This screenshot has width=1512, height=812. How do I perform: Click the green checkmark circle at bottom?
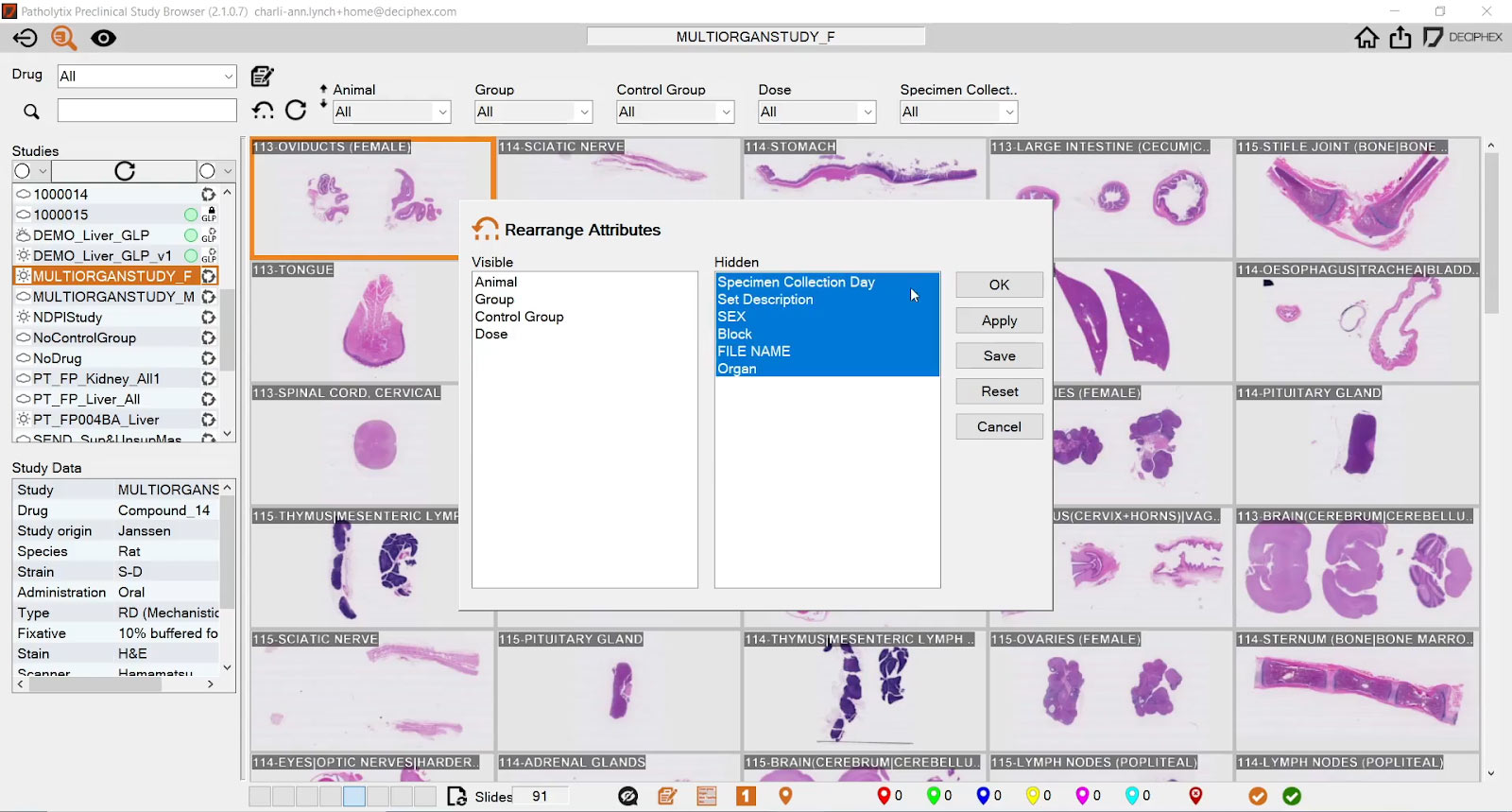[x=1292, y=797]
